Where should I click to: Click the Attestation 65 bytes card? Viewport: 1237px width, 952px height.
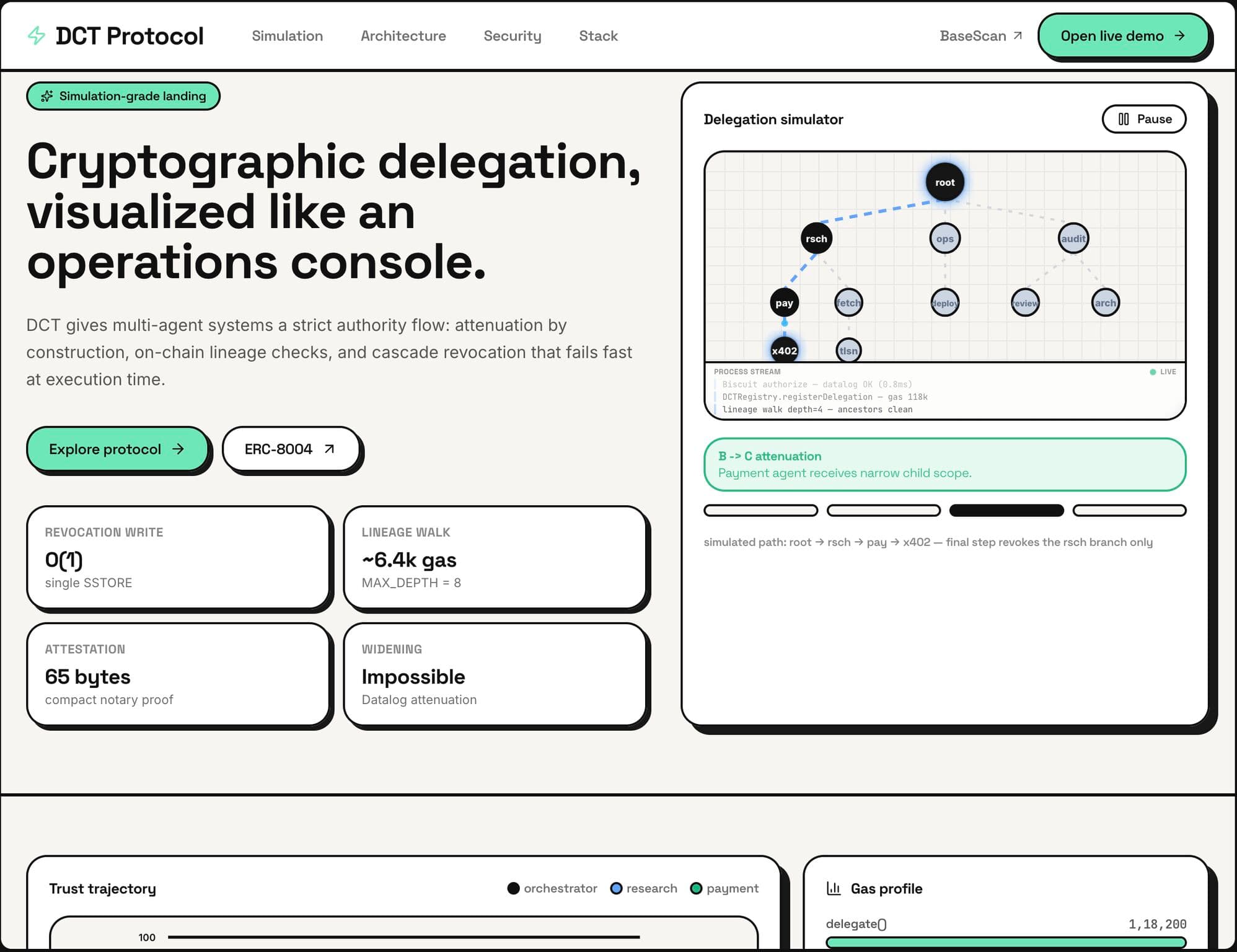pos(178,674)
